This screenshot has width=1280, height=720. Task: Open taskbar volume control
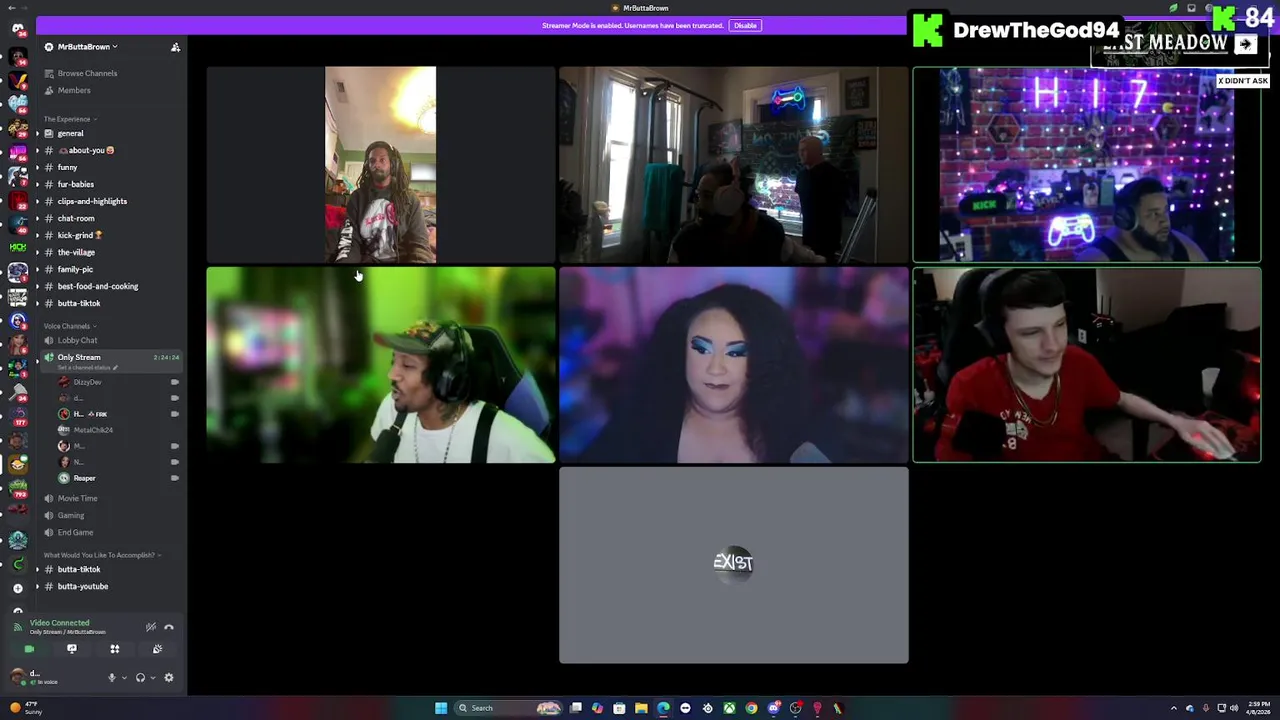1234,708
